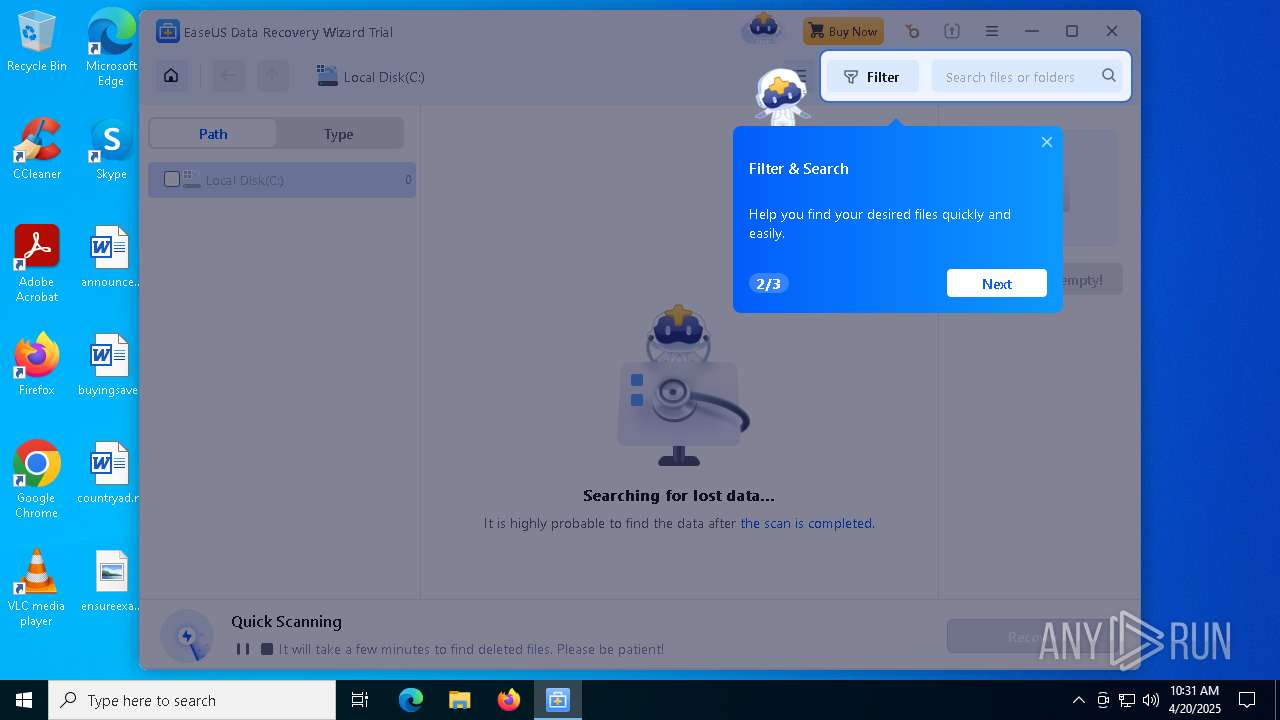Stop the quick scan
The image size is (1280, 720).
point(267,649)
